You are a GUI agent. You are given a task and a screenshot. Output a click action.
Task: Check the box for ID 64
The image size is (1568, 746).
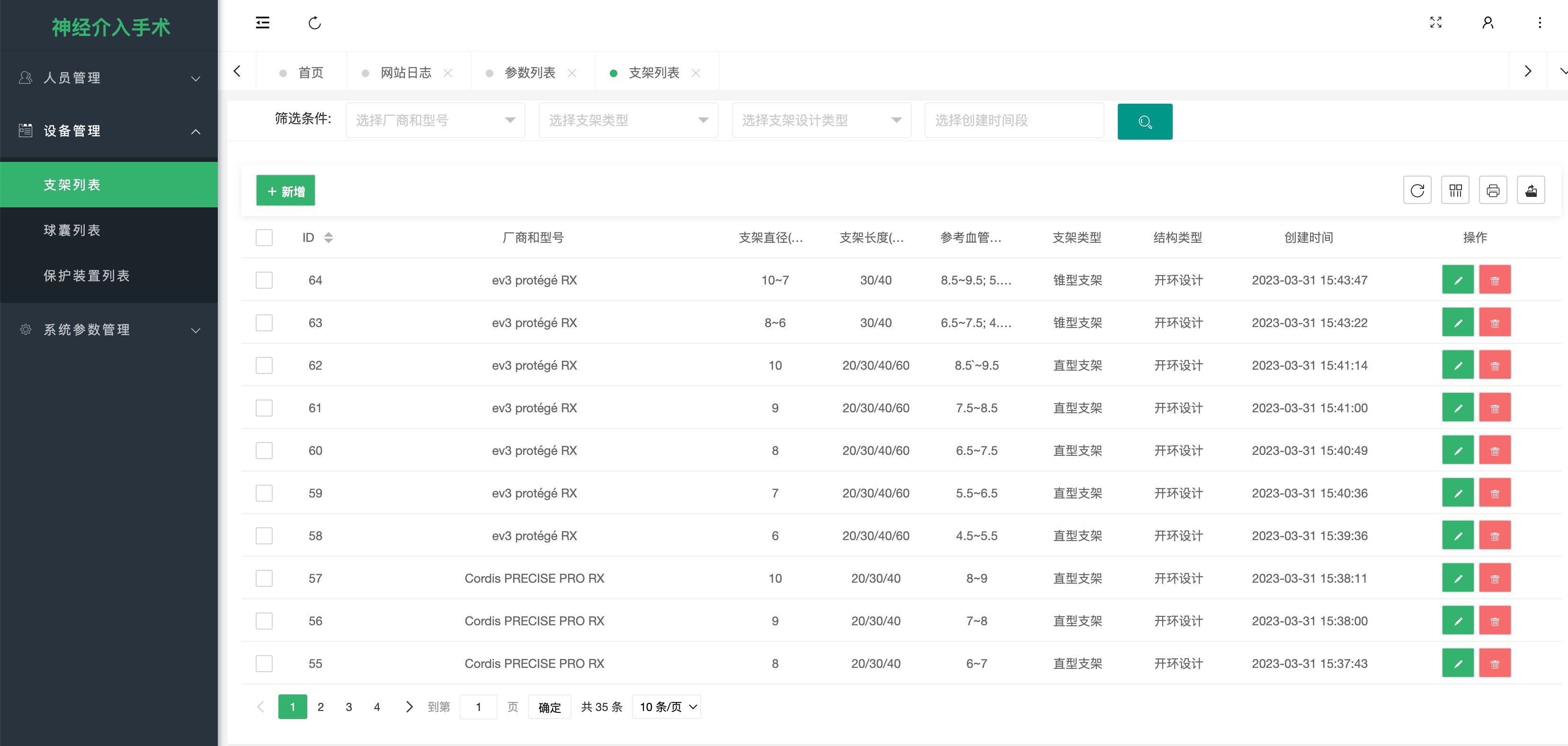tap(264, 280)
